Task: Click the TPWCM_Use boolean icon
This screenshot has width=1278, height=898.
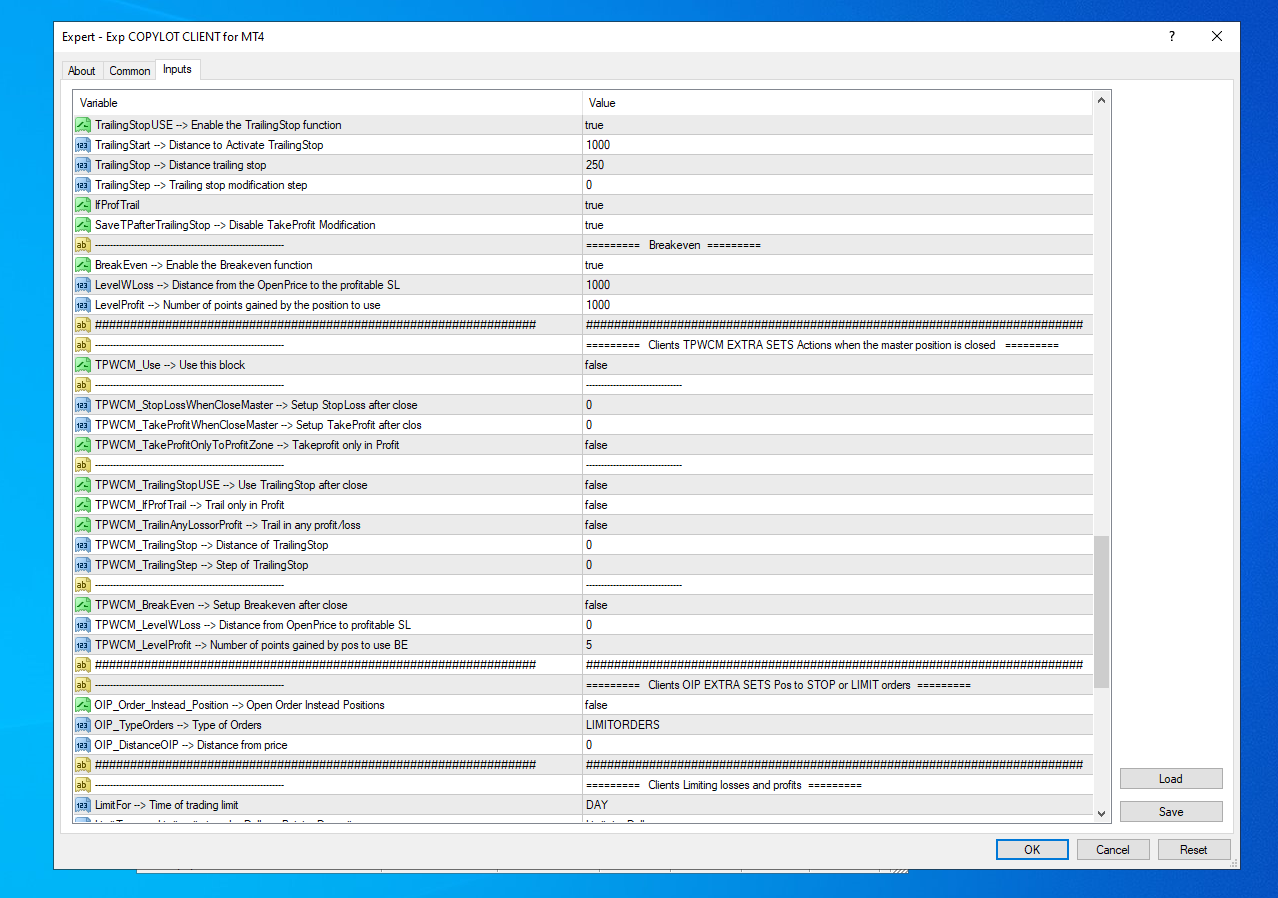Action: pos(83,365)
